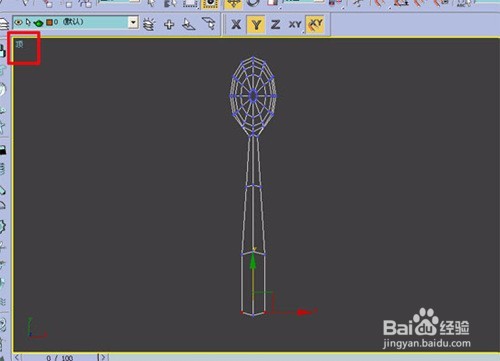Add selection to current layer (plus icon)
This screenshot has width=500, height=361.
[x=169, y=24]
